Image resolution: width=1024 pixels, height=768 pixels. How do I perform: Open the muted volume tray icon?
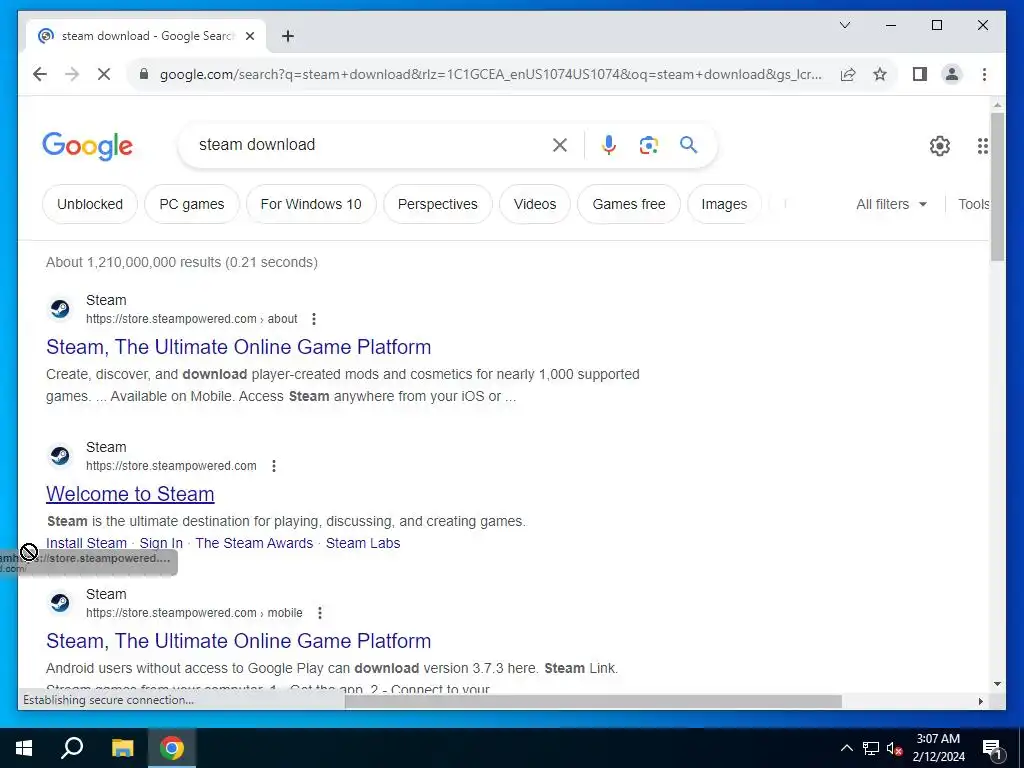[894, 748]
